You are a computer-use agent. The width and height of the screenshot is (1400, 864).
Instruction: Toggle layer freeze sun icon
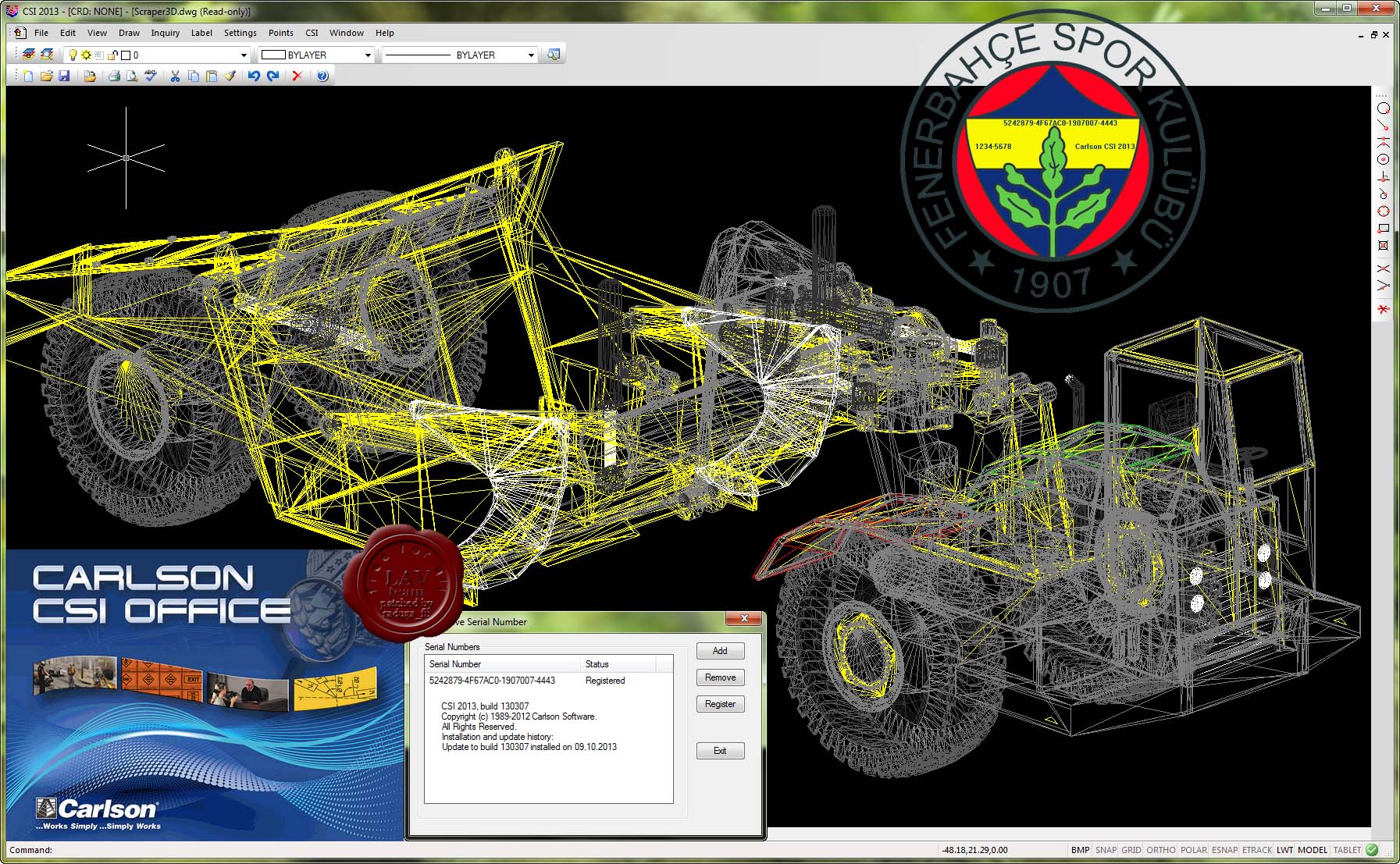coord(86,55)
